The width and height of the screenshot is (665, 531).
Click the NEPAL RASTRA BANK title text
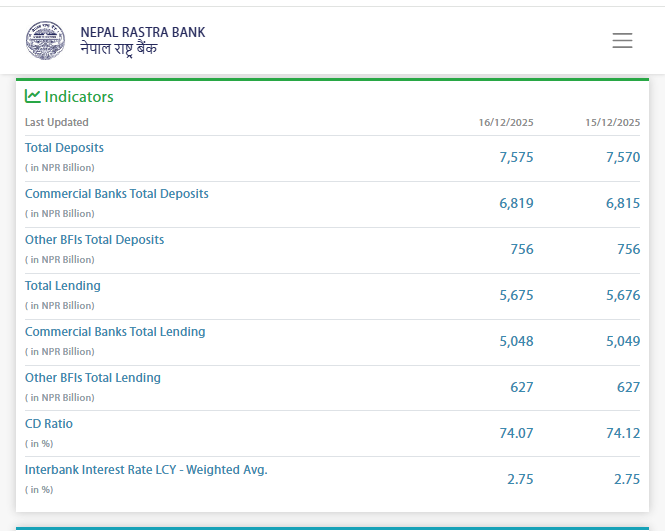142,32
